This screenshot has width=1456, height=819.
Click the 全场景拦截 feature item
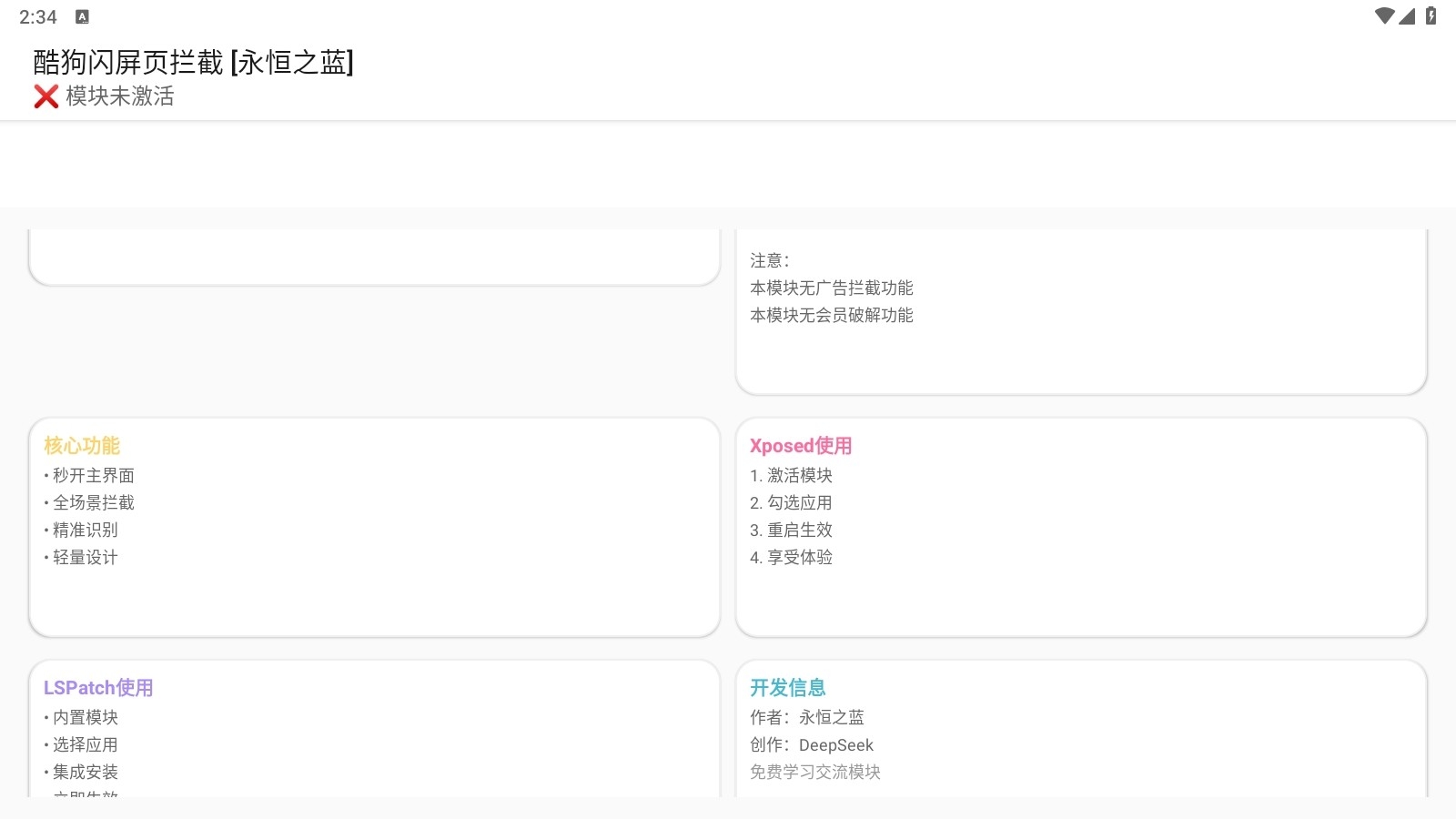[93, 503]
